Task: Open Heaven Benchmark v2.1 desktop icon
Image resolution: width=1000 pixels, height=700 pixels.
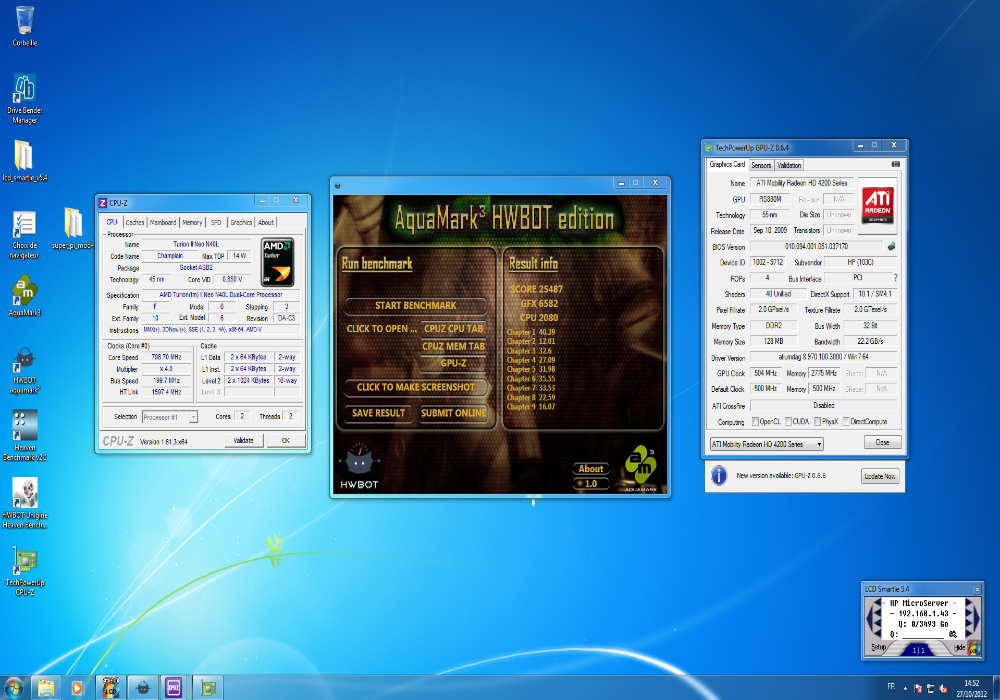Action: pos(24,435)
